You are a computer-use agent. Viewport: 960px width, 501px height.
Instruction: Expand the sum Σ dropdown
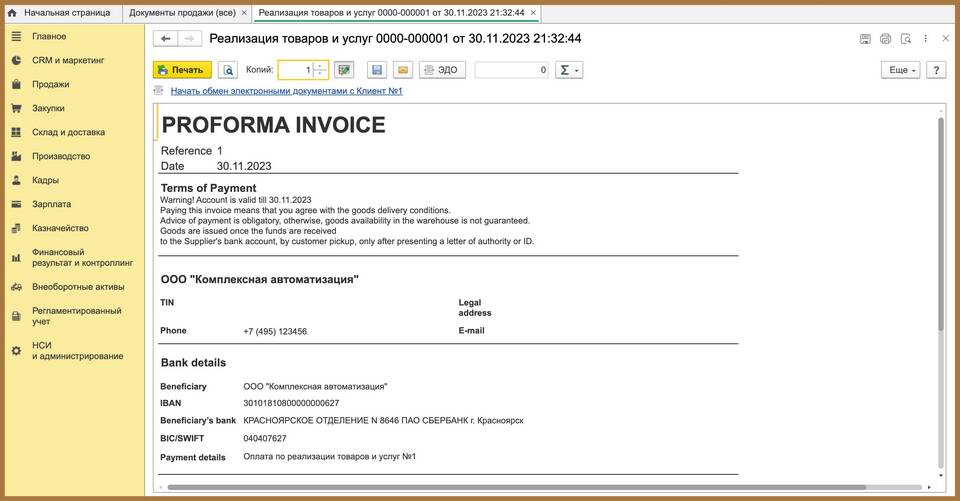(569, 70)
